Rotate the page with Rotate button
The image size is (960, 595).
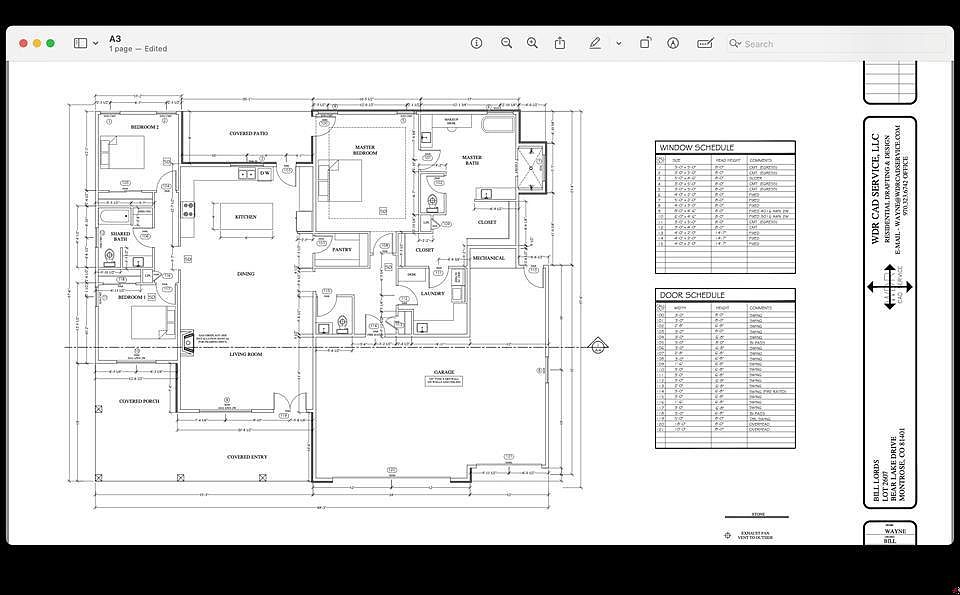pos(646,43)
